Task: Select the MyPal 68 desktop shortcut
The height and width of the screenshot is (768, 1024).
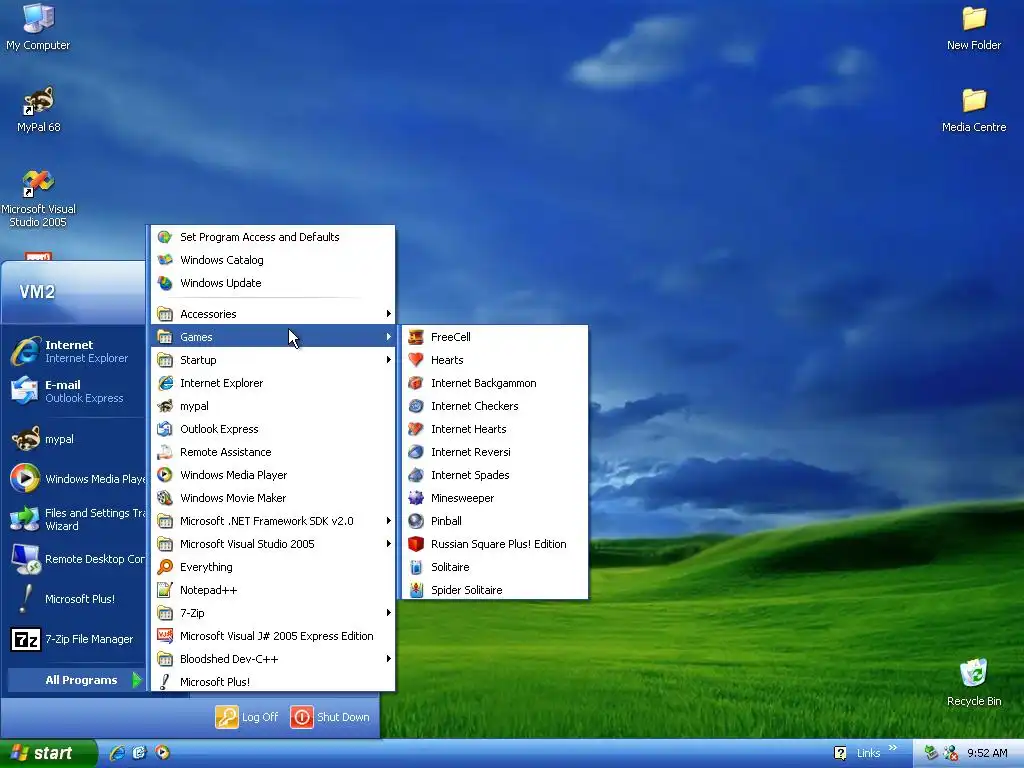Action: [x=39, y=110]
